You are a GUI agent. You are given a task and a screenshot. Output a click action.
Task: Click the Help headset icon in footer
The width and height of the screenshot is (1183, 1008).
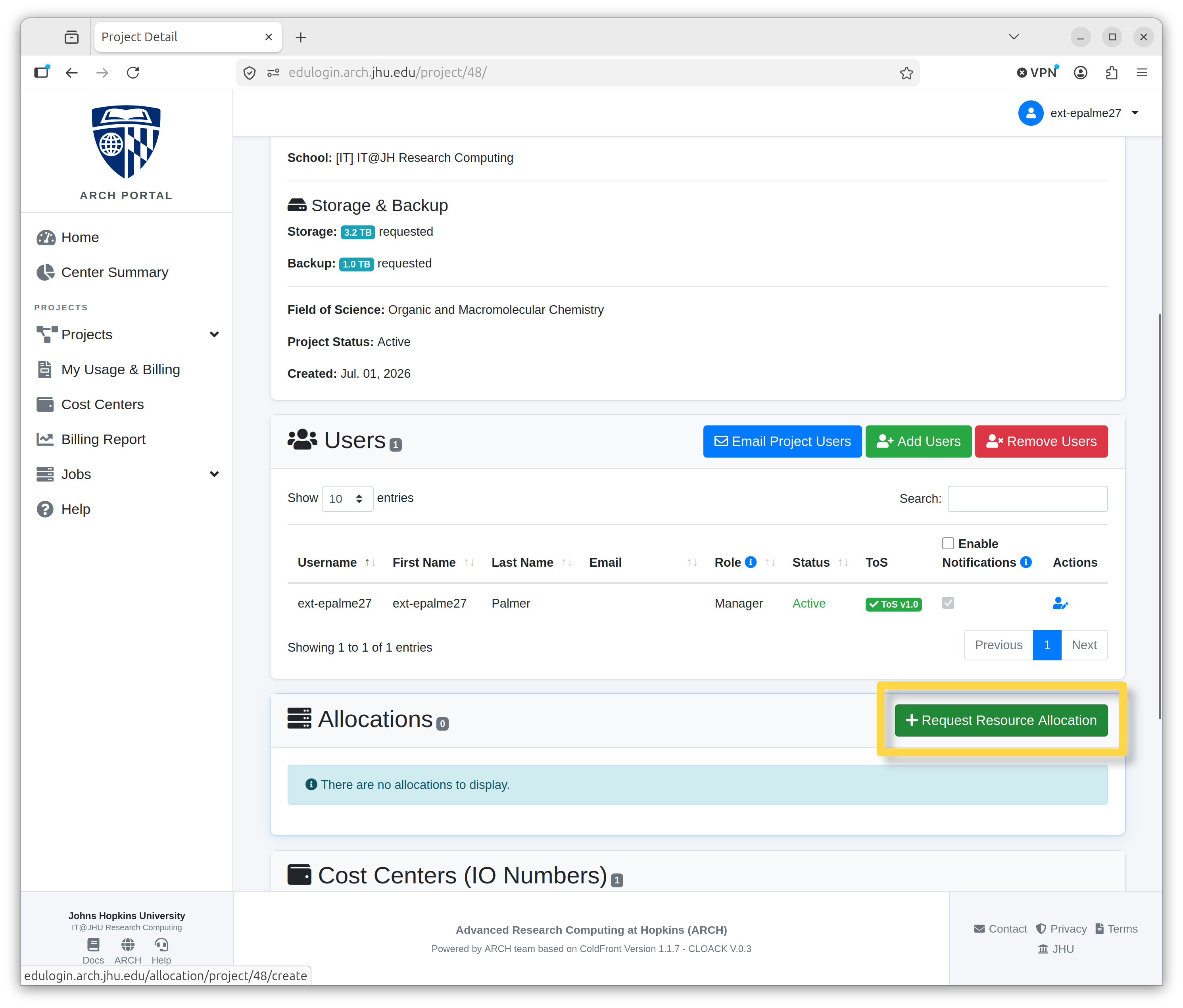point(161,944)
